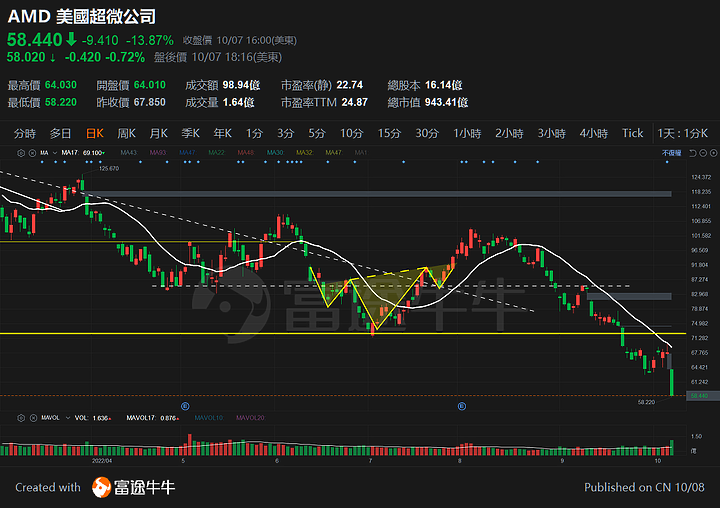Switch to the 5分 chart interval
The width and height of the screenshot is (720, 508).
[x=317, y=134]
